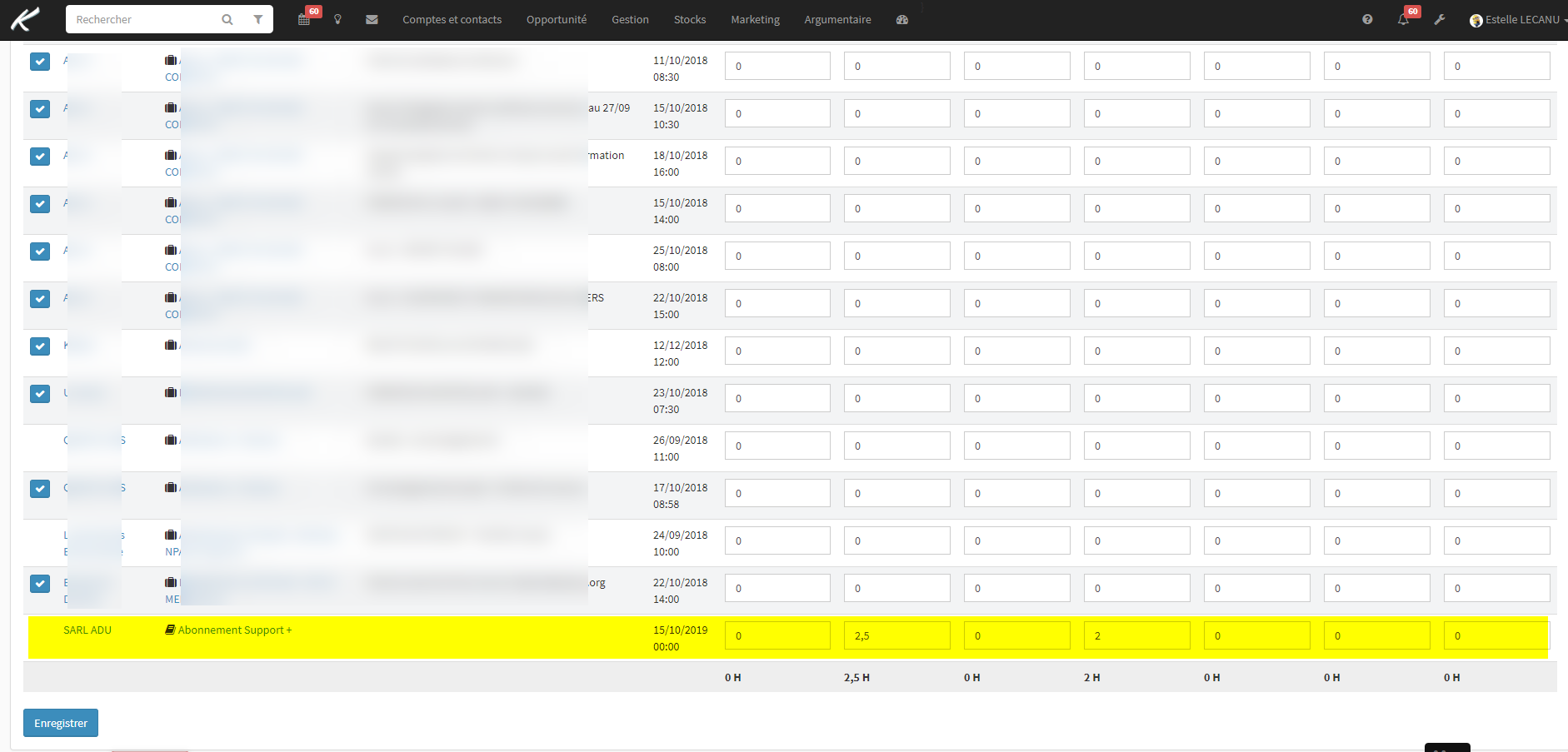Click the briefcase icon in 11/10/2018 row
Screen dimensions: 1568x752
pos(171,60)
